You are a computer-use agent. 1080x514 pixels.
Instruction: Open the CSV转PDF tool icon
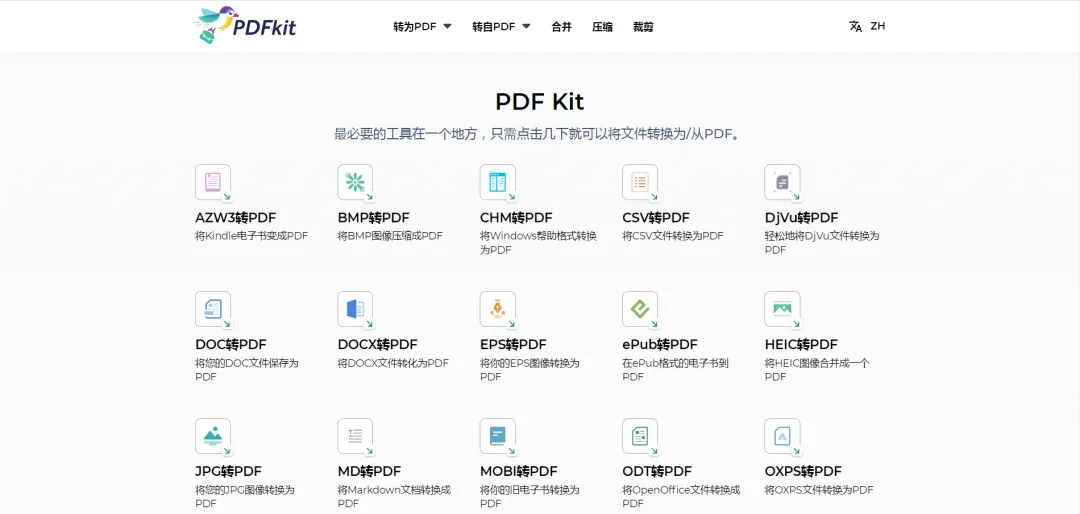click(640, 182)
